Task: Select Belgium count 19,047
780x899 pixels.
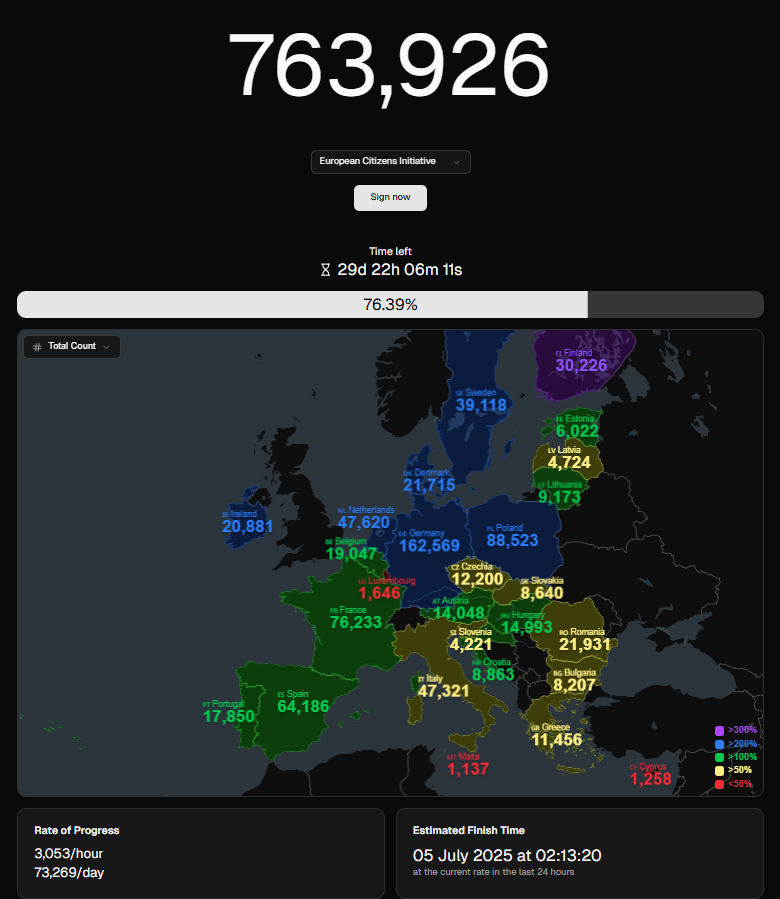Action: click(x=351, y=554)
